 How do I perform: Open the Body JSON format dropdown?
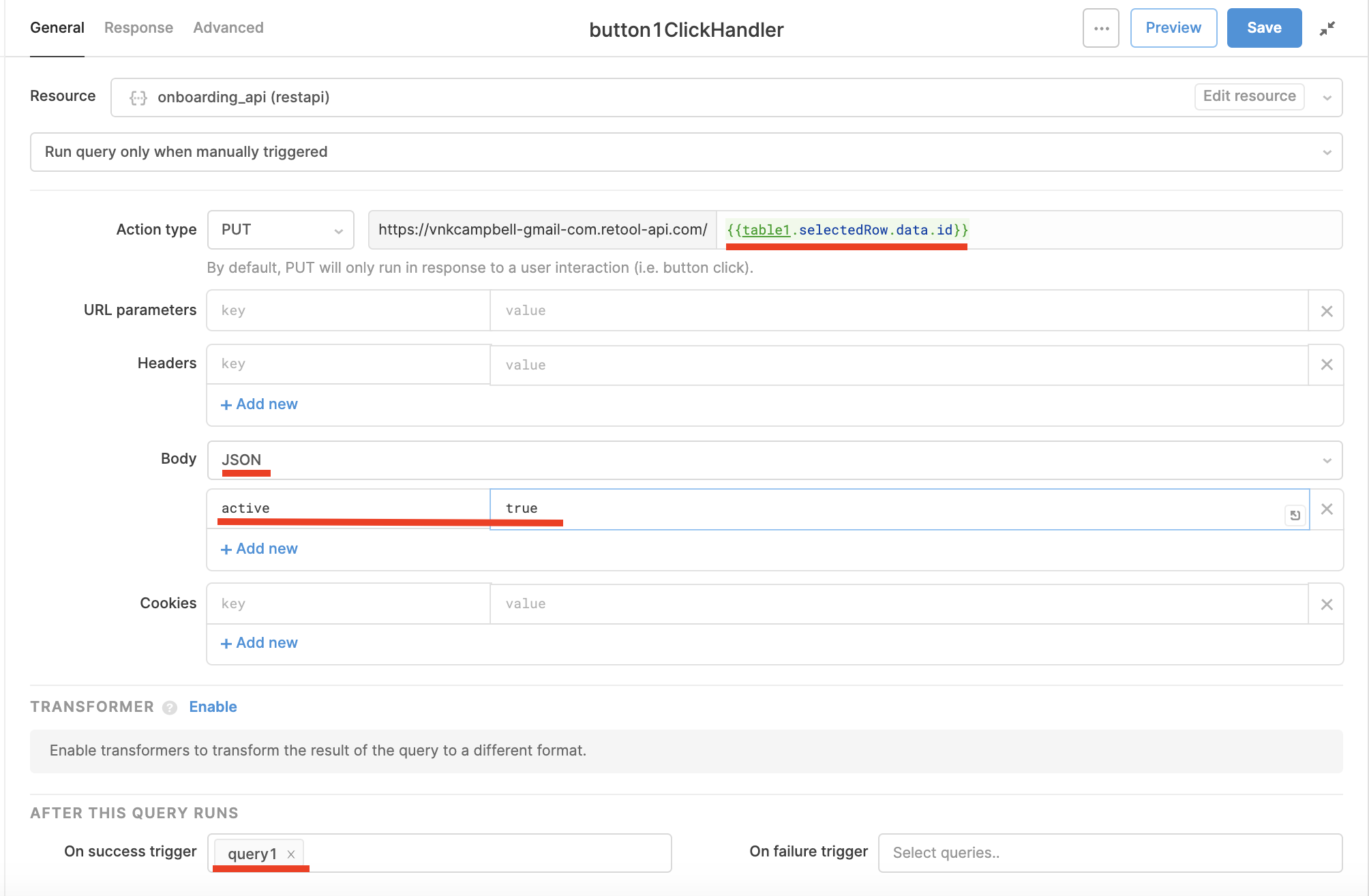(x=774, y=460)
